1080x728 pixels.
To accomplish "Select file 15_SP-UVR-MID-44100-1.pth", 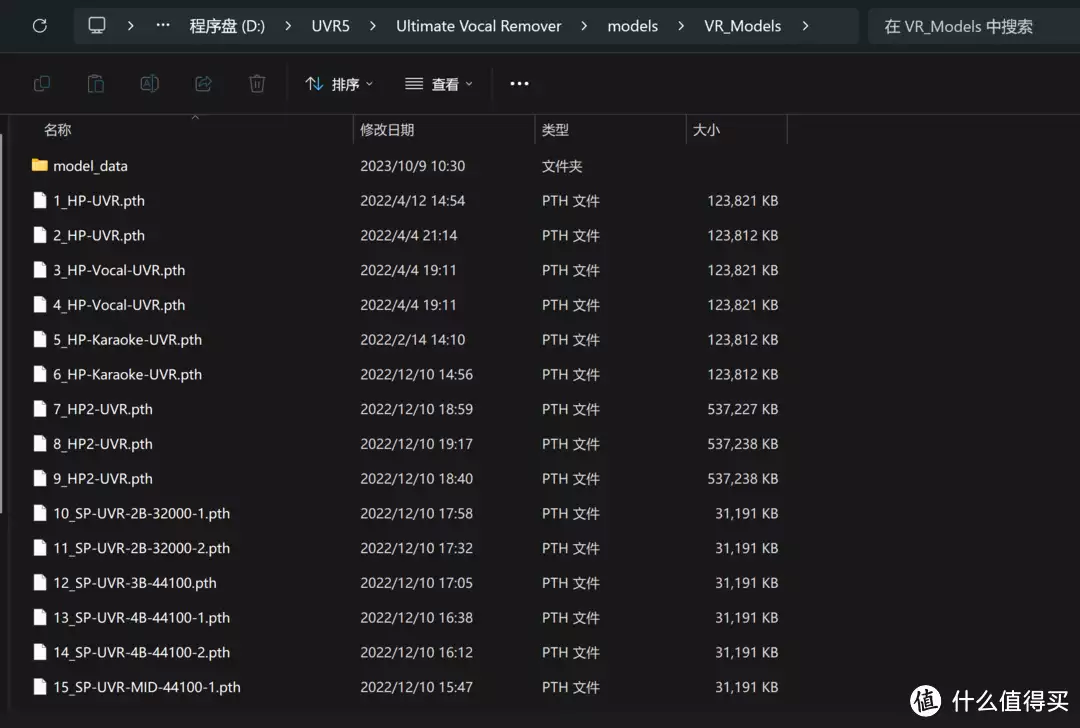I will pyautogui.click(x=146, y=687).
